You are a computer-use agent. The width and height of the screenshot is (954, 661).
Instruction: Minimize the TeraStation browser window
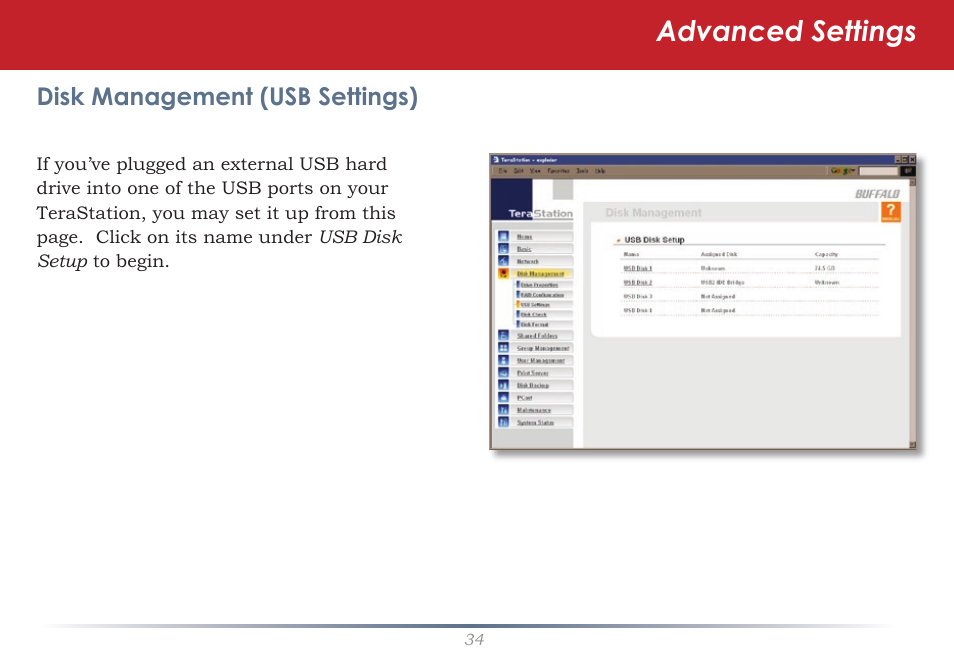pos(897,159)
